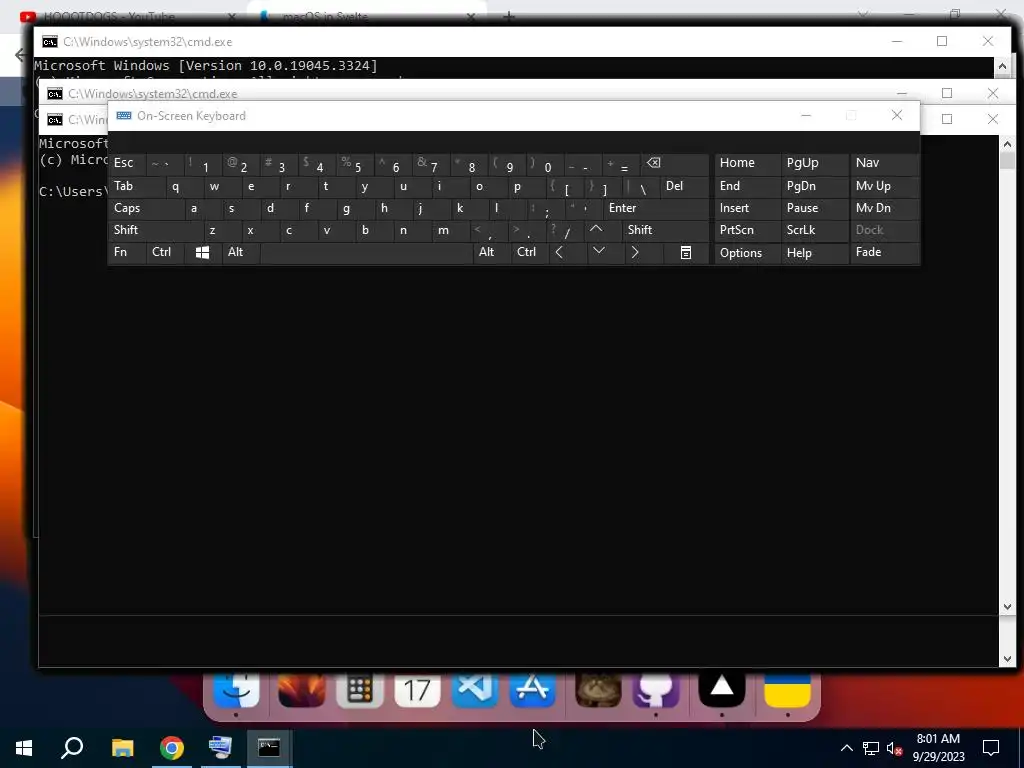Click the letter q key

(x=184, y=186)
